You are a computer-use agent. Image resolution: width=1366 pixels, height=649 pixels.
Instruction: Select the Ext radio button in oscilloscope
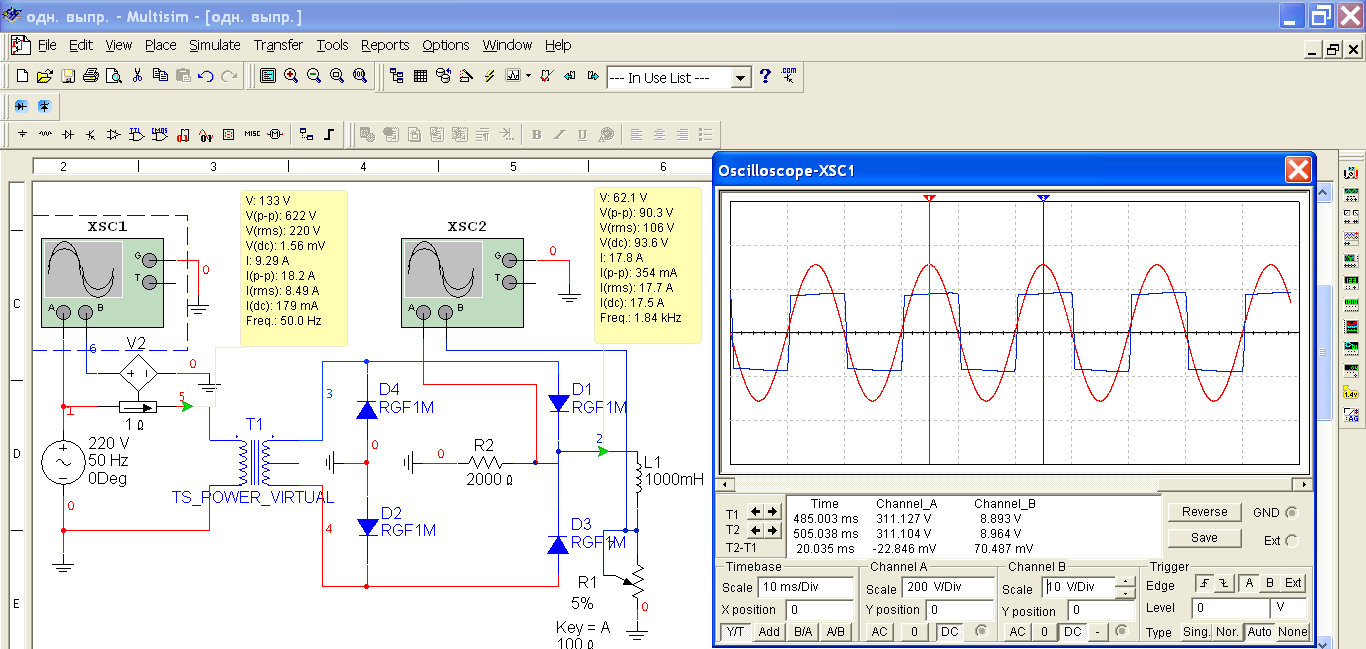1291,541
